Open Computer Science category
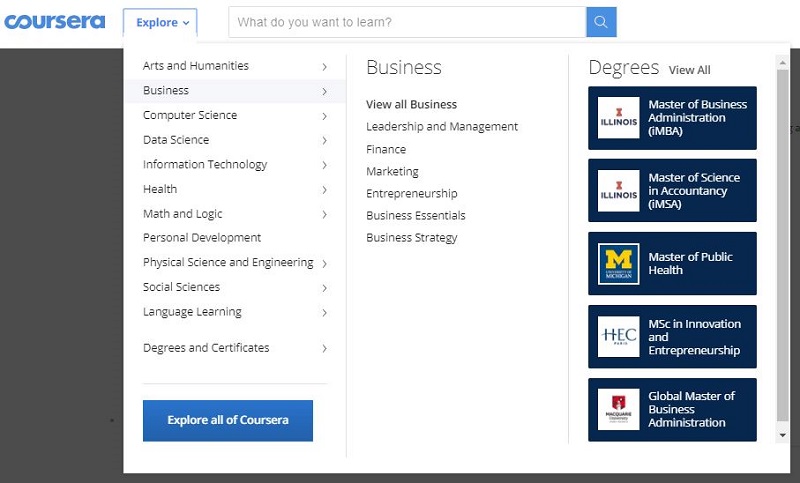This screenshot has width=800, height=483. pos(190,115)
